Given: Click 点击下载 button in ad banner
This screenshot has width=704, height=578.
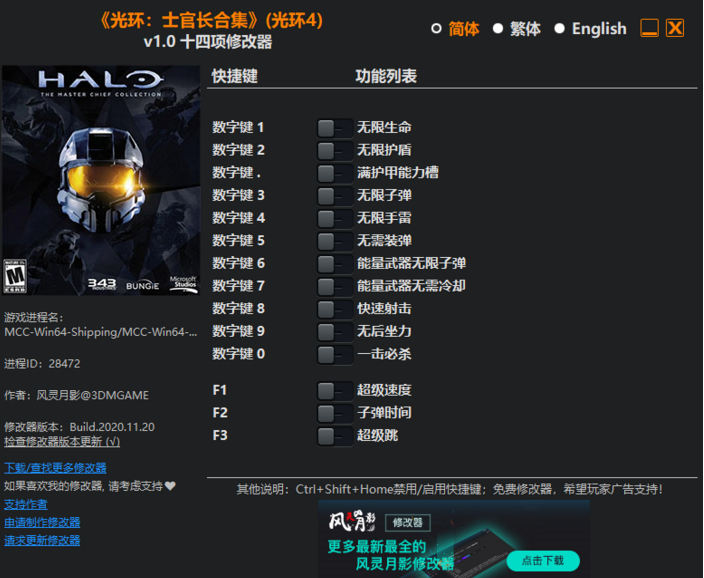Looking at the screenshot, I should 543,560.
